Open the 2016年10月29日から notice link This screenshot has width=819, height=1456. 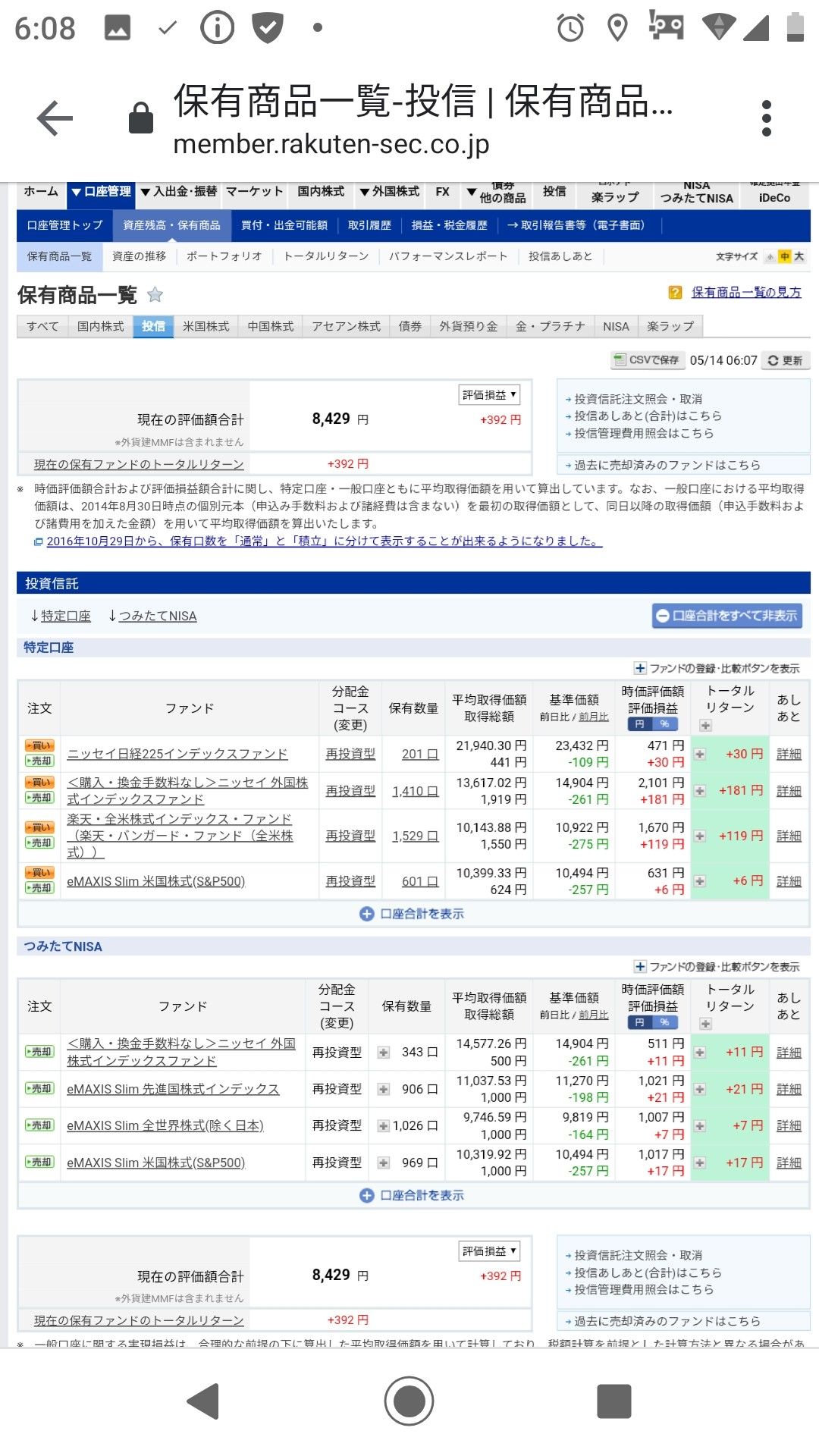click(324, 541)
